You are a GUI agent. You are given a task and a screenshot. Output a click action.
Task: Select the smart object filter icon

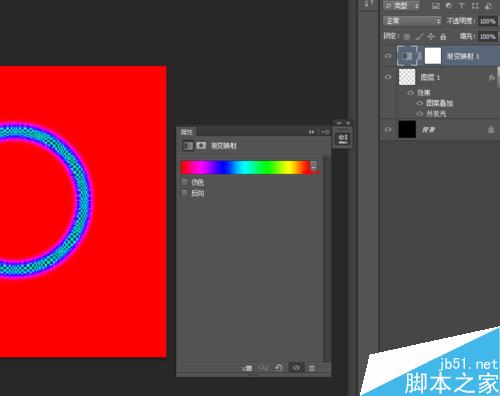click(488, 6)
